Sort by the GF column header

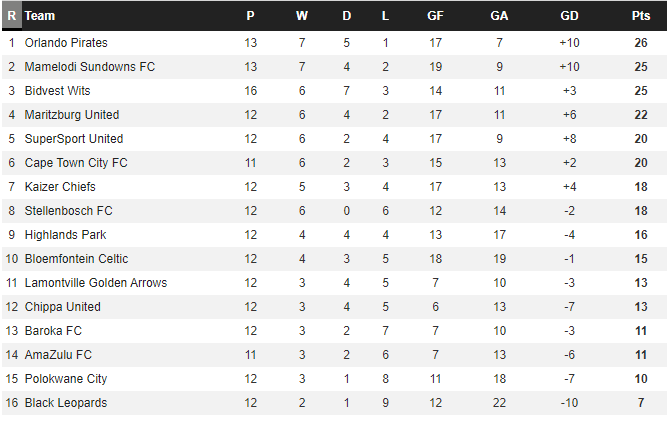click(x=435, y=16)
